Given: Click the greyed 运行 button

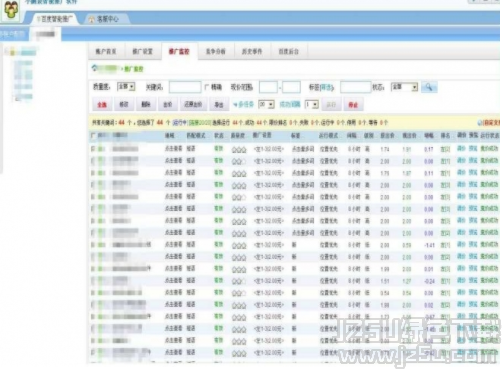Looking at the screenshot, I should click(331, 105).
